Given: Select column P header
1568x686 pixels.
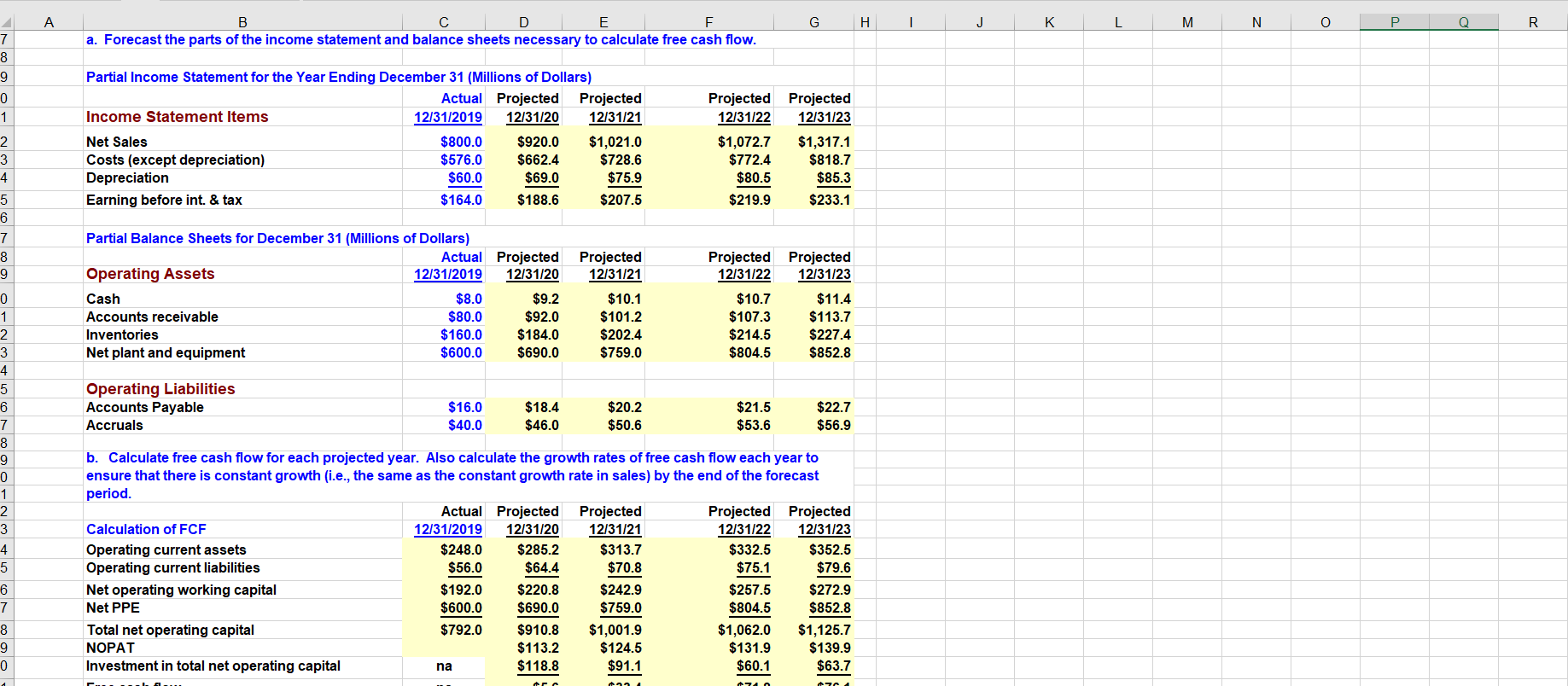Looking at the screenshot, I should tap(1395, 22).
